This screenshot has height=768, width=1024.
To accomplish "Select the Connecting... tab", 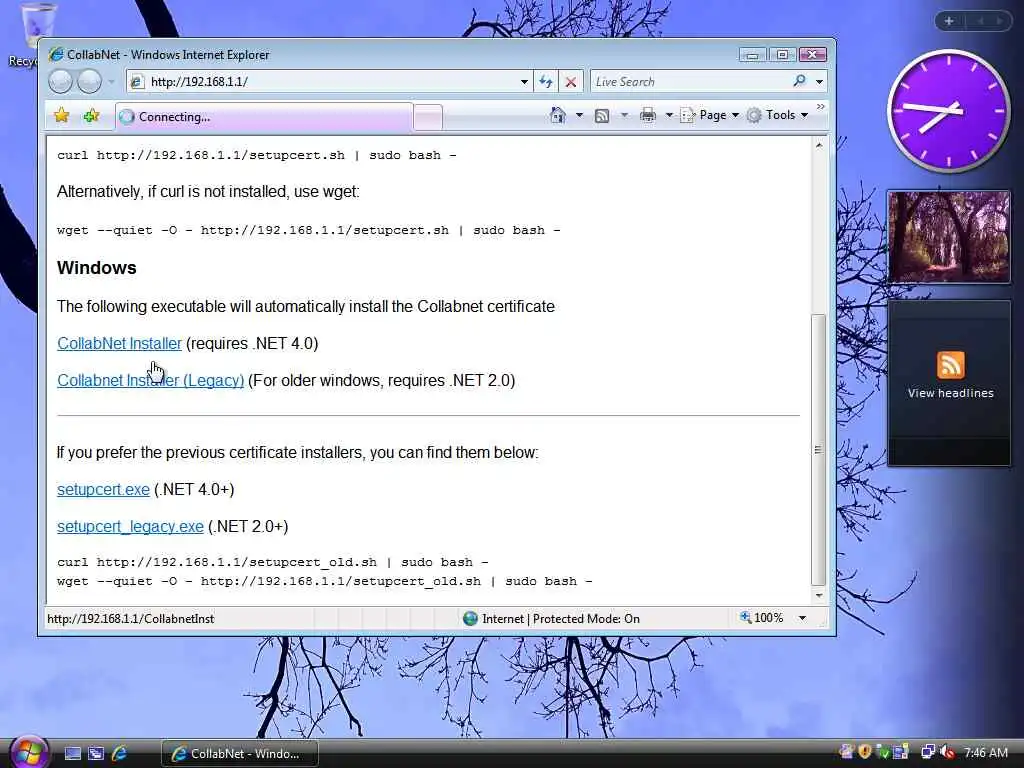I will (x=264, y=117).
